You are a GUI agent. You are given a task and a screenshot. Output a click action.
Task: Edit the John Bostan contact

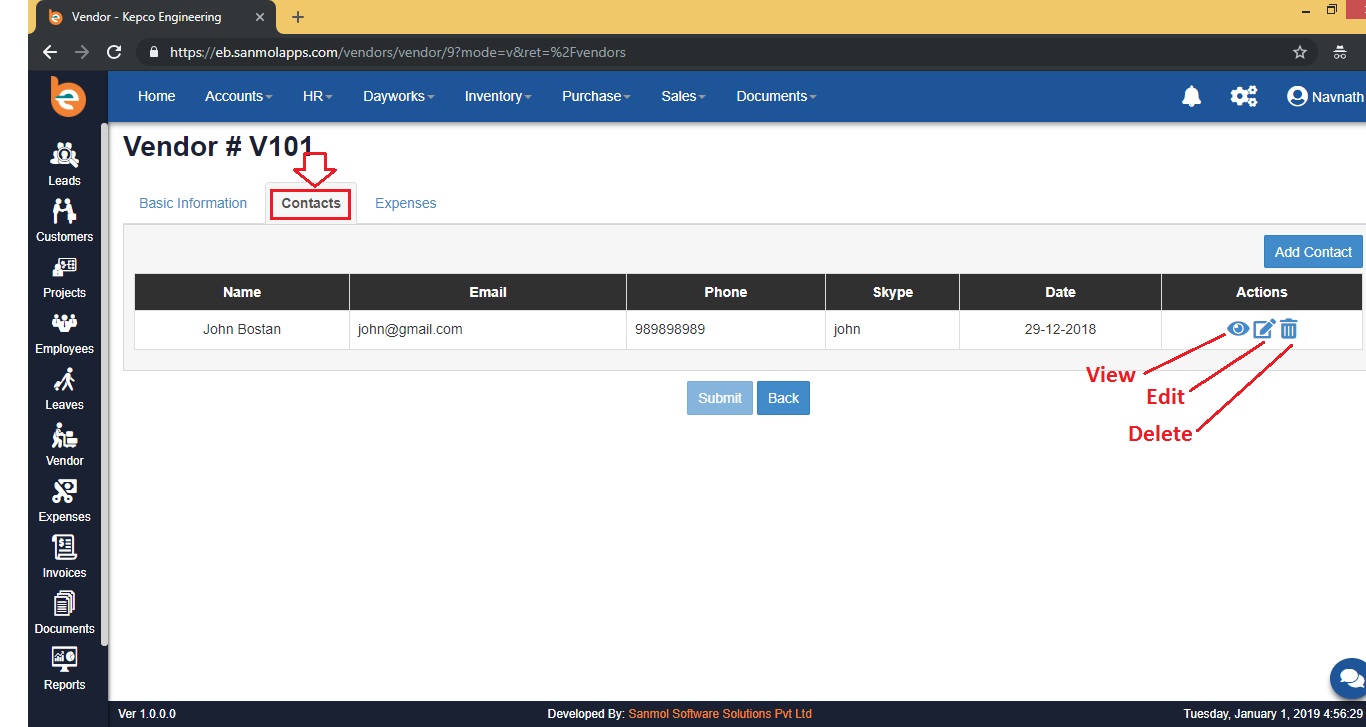click(x=1264, y=328)
